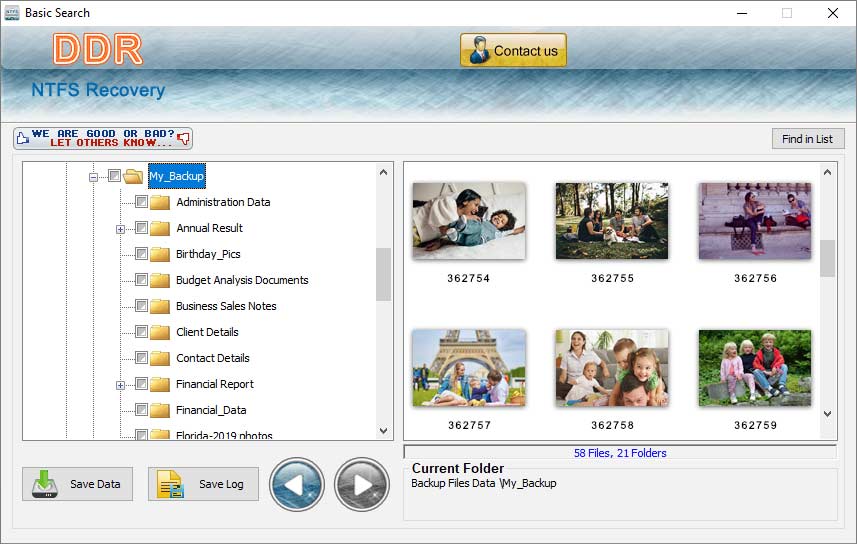The image size is (857, 544).
Task: Click the folder tree scroll-down arrow
Action: 384,431
